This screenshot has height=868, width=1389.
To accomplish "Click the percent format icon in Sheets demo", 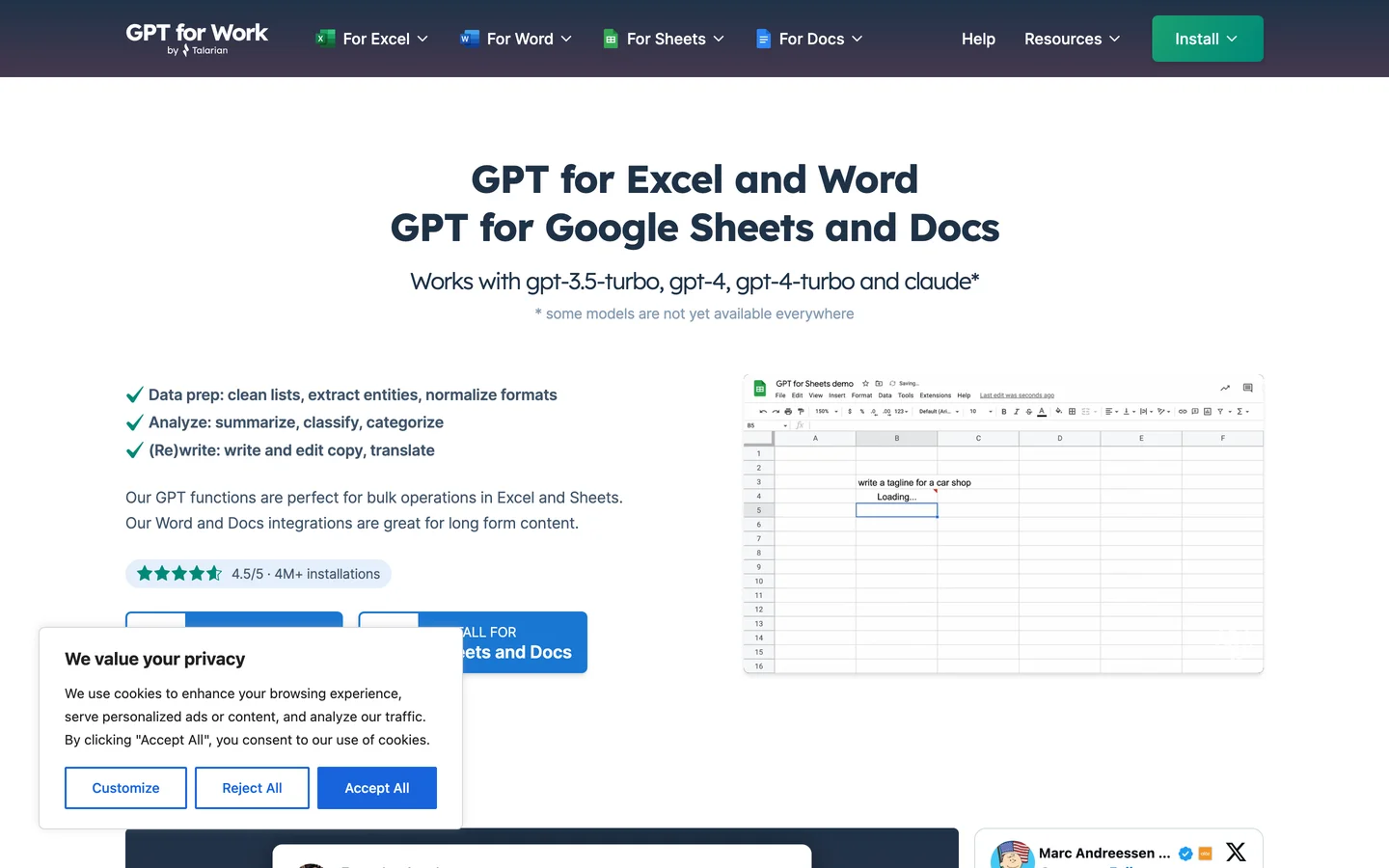I will point(862,412).
